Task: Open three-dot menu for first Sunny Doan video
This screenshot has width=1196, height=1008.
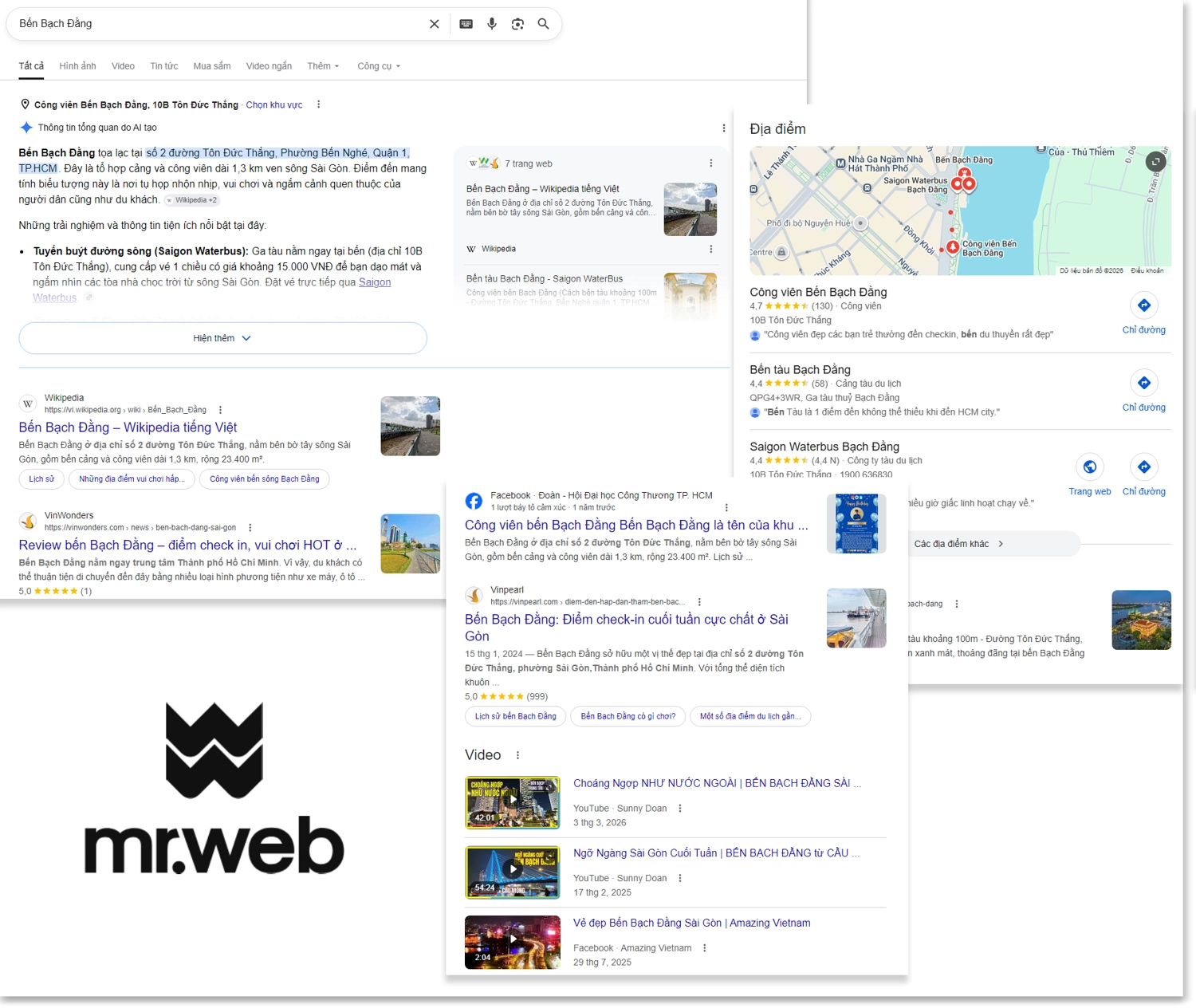Action: tap(680, 809)
